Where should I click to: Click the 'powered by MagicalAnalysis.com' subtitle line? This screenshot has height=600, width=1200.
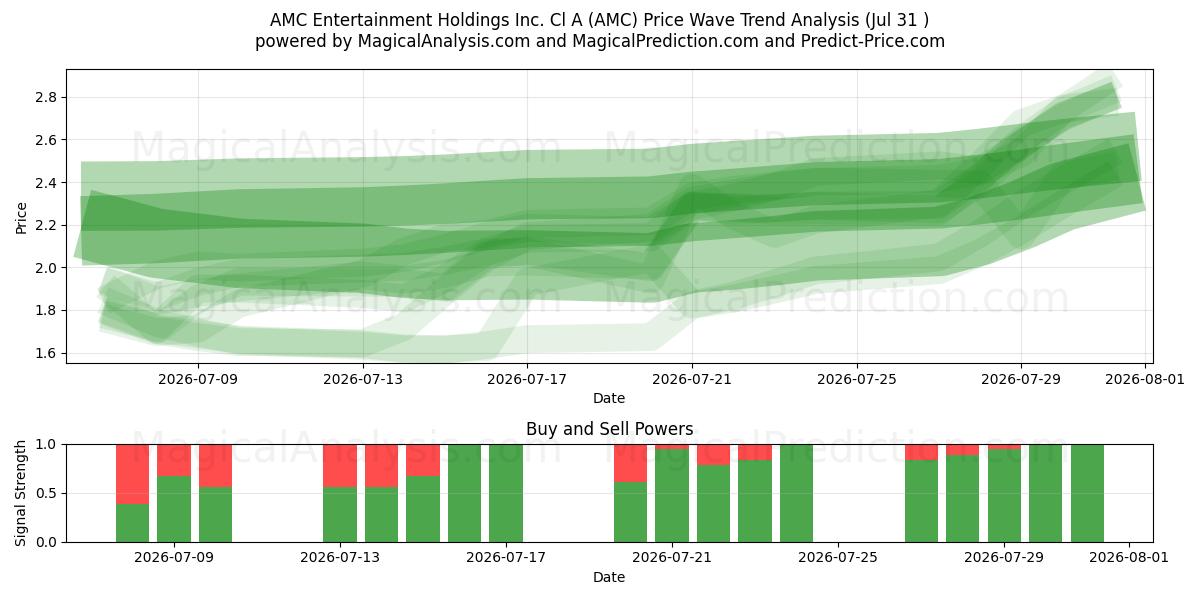tap(600, 41)
